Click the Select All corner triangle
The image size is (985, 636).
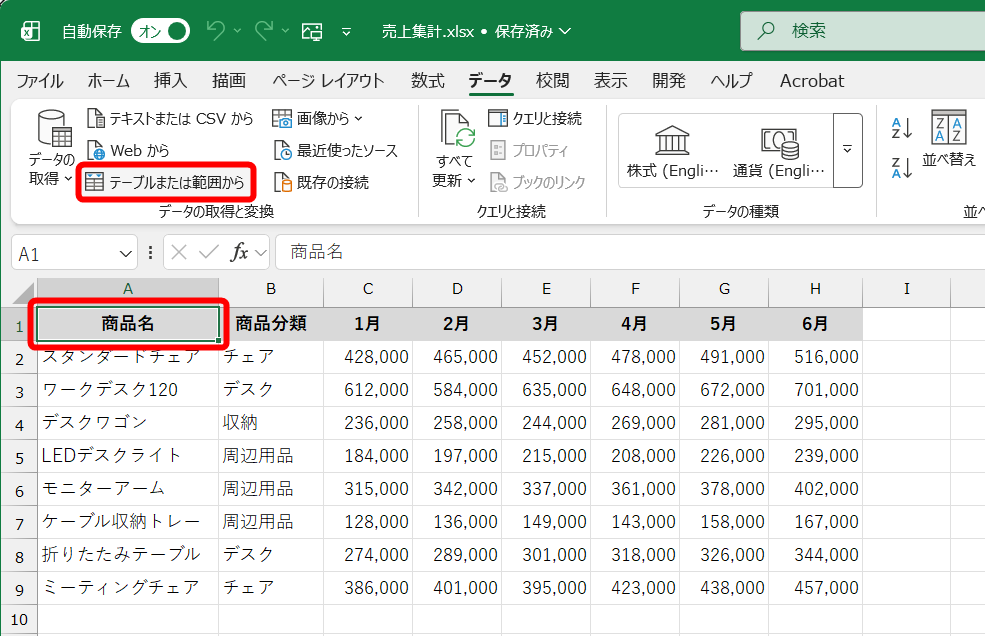24,293
